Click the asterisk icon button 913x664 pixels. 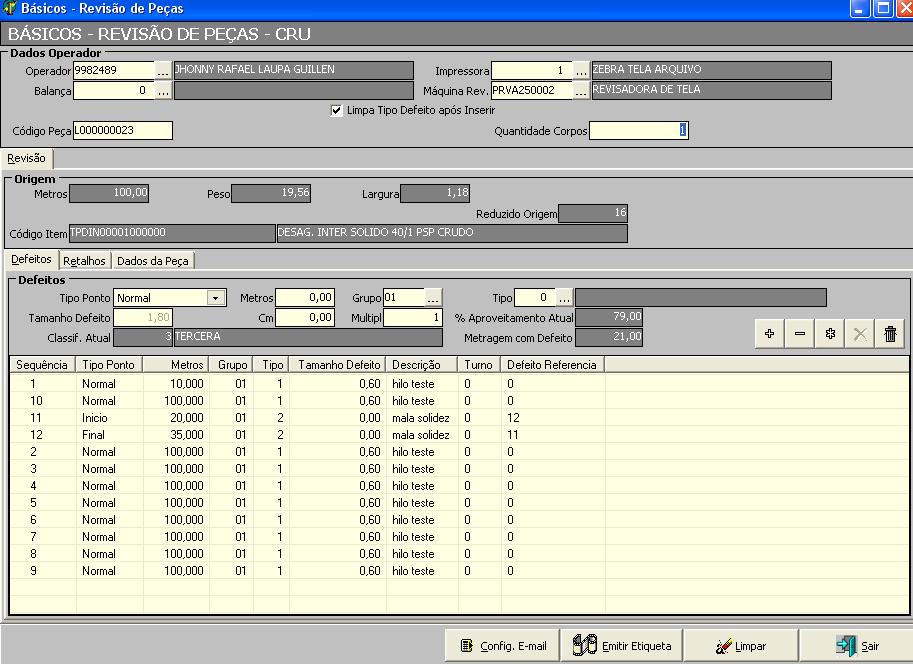tap(829, 335)
